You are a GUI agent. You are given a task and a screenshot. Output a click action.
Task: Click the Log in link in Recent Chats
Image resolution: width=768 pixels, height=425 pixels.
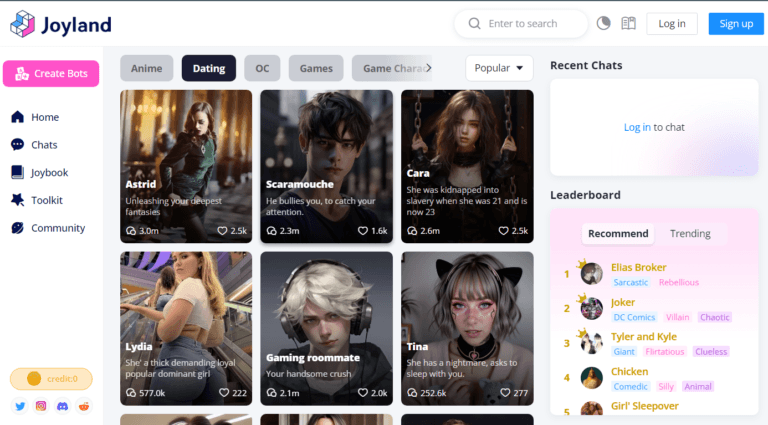pyautogui.click(x=637, y=127)
